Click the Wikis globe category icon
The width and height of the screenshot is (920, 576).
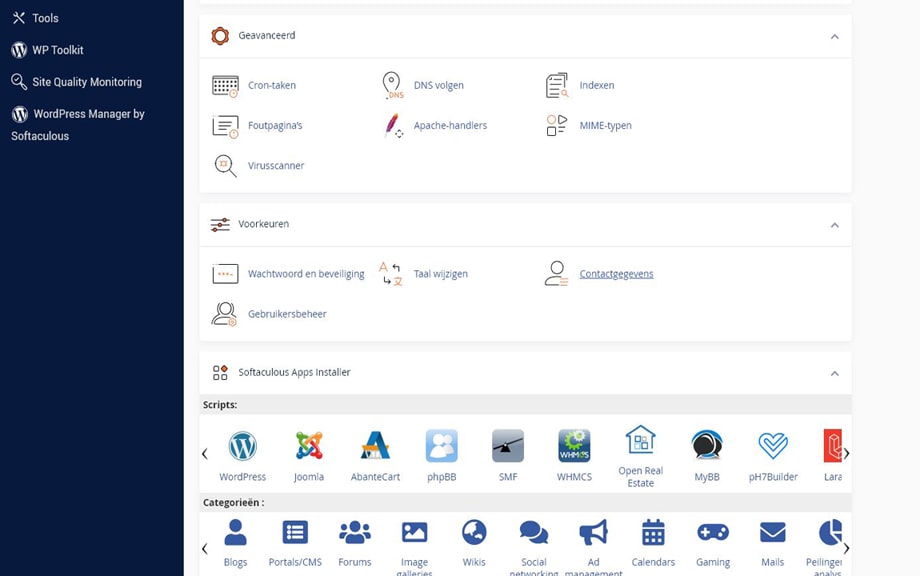pyautogui.click(x=474, y=533)
